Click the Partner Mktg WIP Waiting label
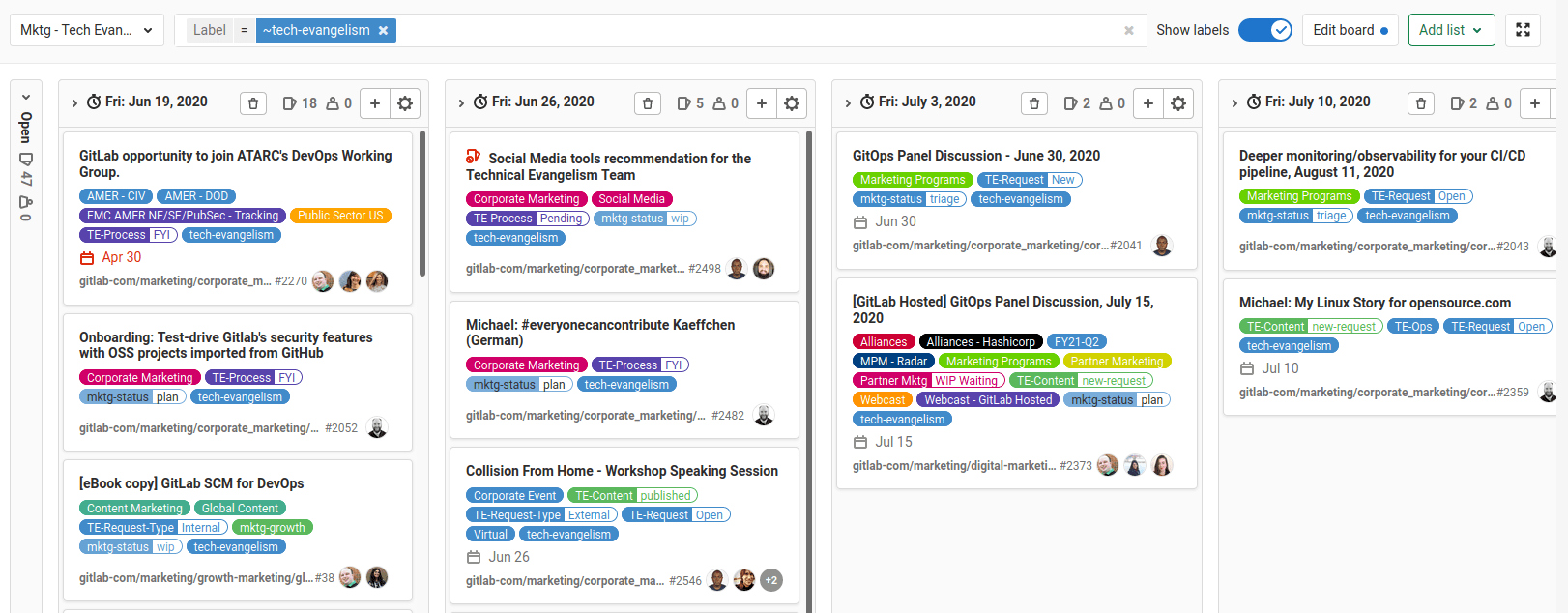 tap(929, 381)
